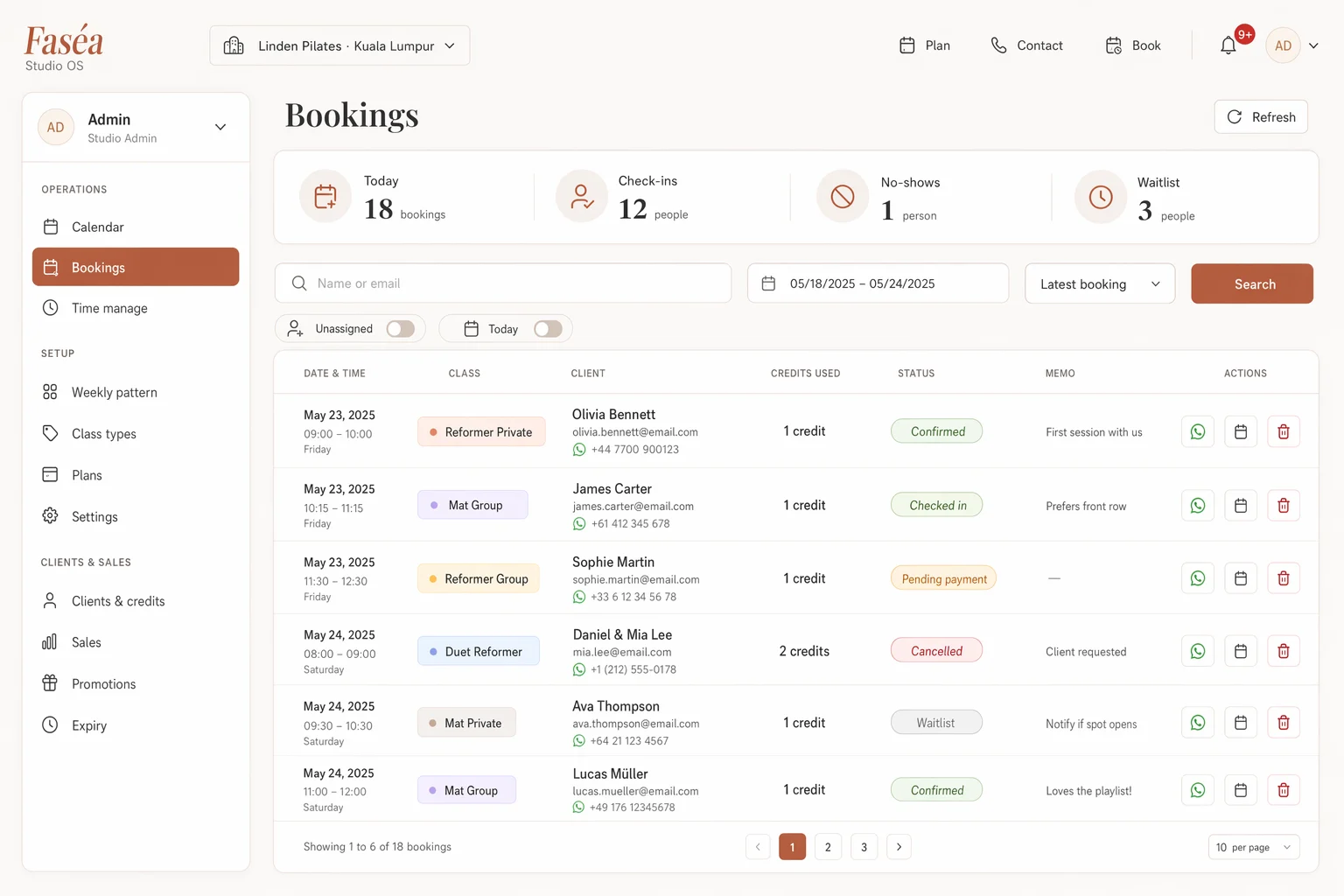
Task: Open the date range picker
Action: [878, 283]
